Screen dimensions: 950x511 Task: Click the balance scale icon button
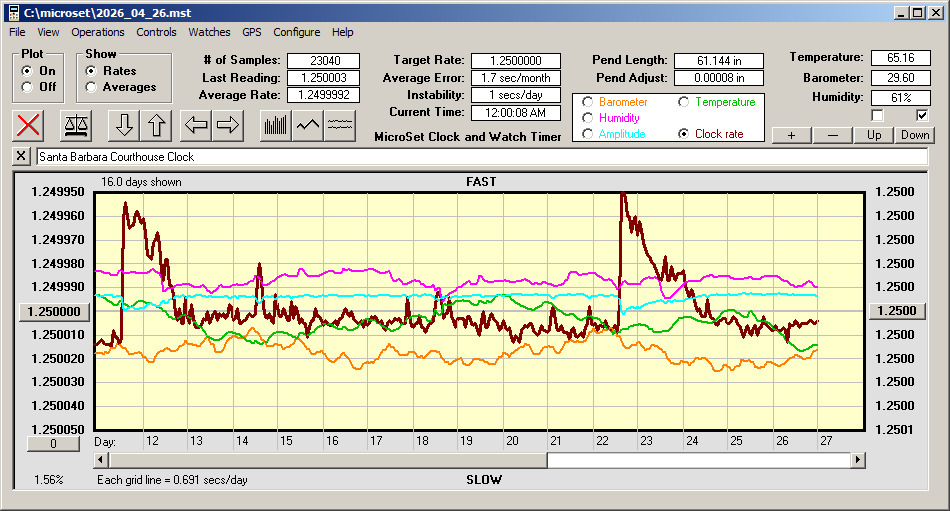point(75,125)
